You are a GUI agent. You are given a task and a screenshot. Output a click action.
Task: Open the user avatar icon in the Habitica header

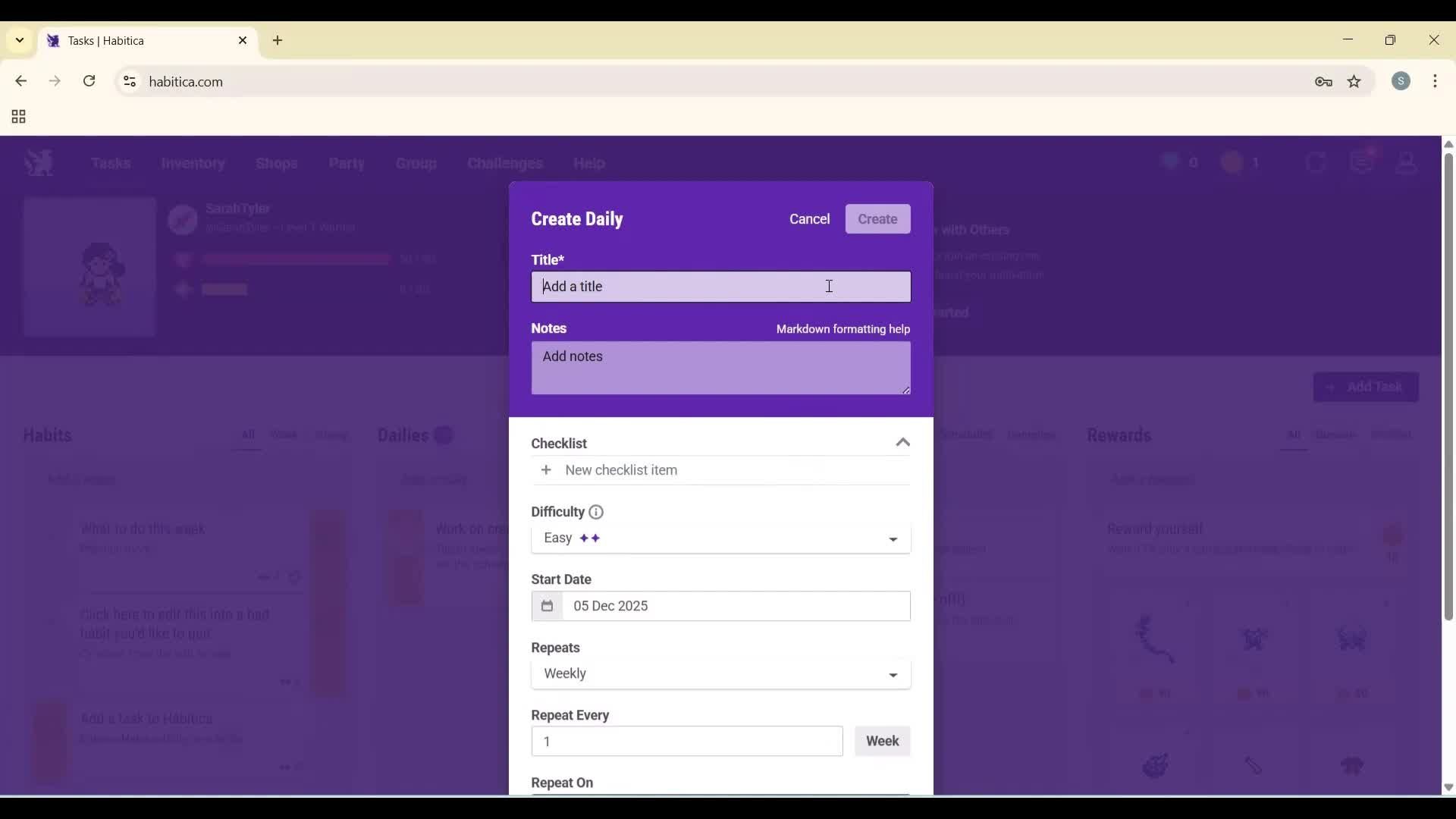[1407, 162]
